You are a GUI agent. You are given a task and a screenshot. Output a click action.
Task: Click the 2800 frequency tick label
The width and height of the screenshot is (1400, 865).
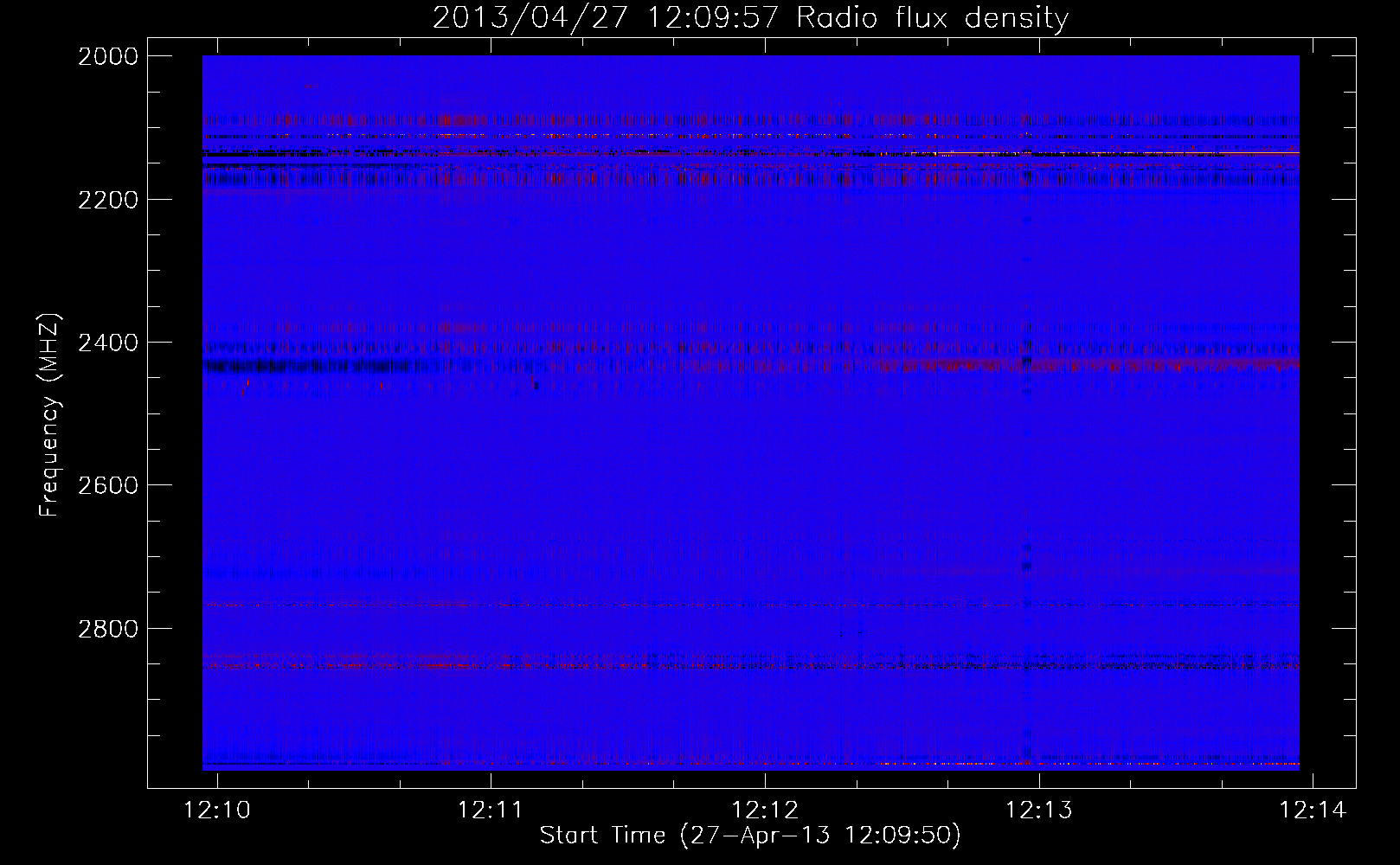108,628
